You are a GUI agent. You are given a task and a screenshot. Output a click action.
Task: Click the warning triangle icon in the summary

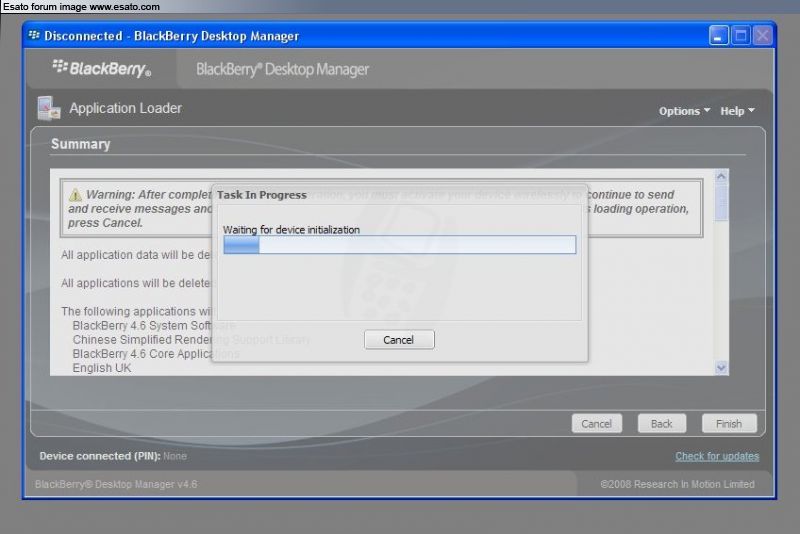(x=75, y=195)
